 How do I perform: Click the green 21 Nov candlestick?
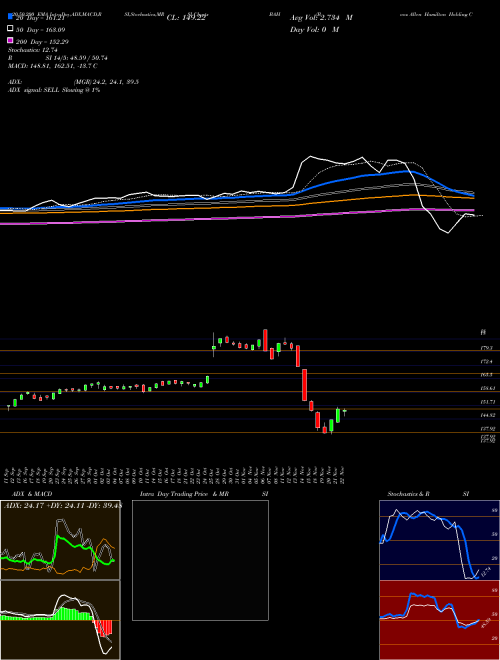pos(338,415)
